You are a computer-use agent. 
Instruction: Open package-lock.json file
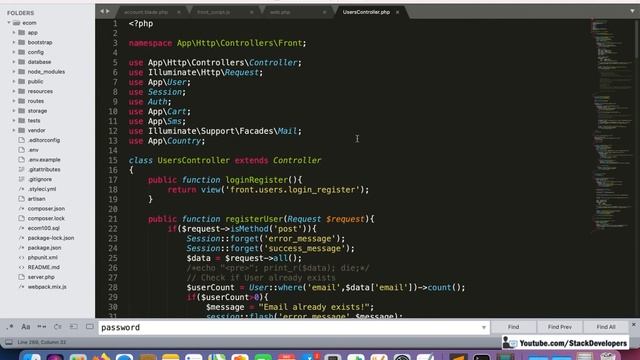[x=51, y=238]
